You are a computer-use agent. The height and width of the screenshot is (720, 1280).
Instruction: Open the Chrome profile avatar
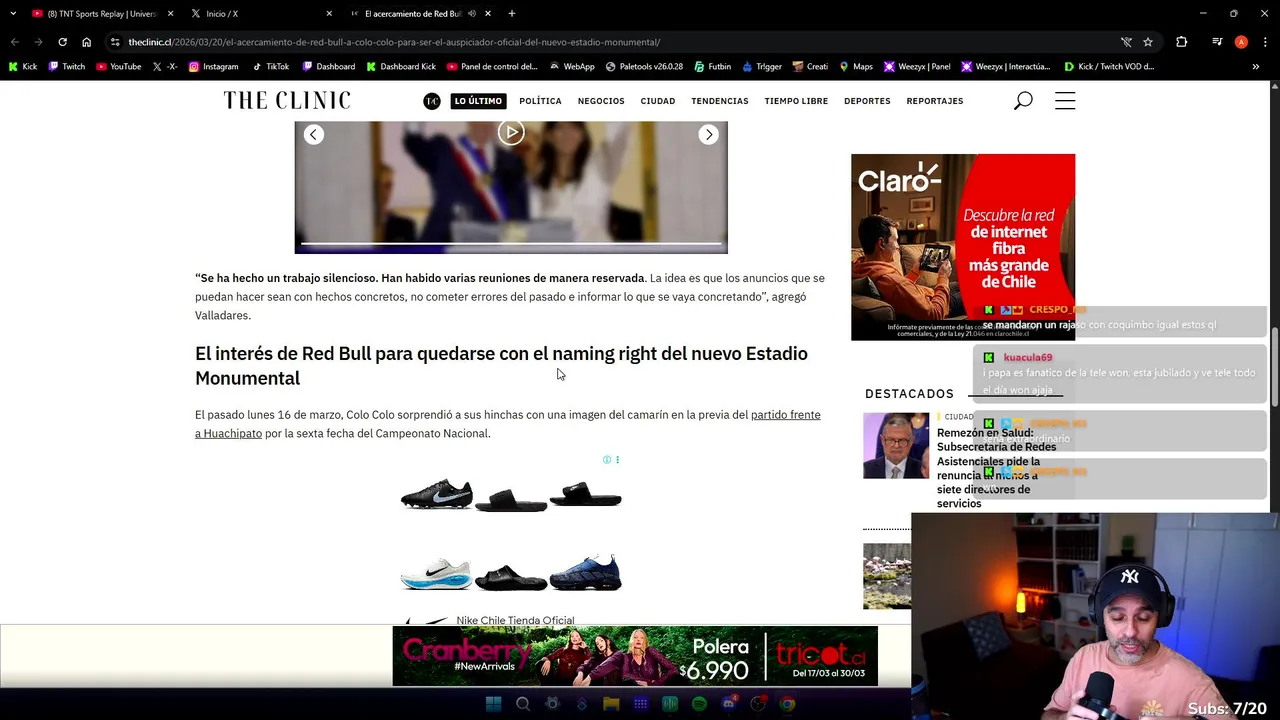click(x=1241, y=42)
